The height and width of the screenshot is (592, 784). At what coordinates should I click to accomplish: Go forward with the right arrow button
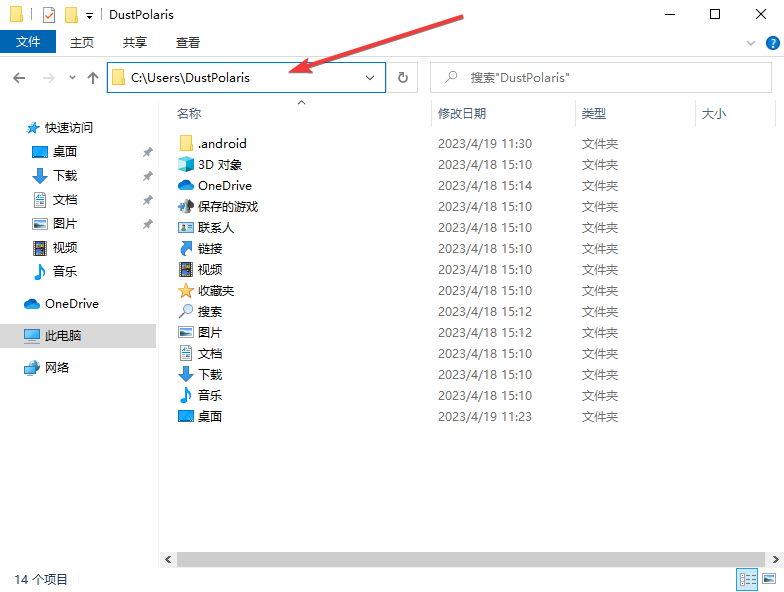click(48, 78)
